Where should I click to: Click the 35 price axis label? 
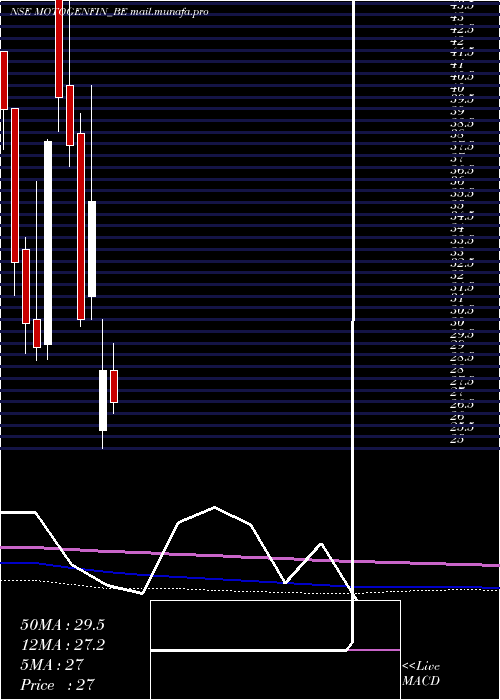[458, 206]
